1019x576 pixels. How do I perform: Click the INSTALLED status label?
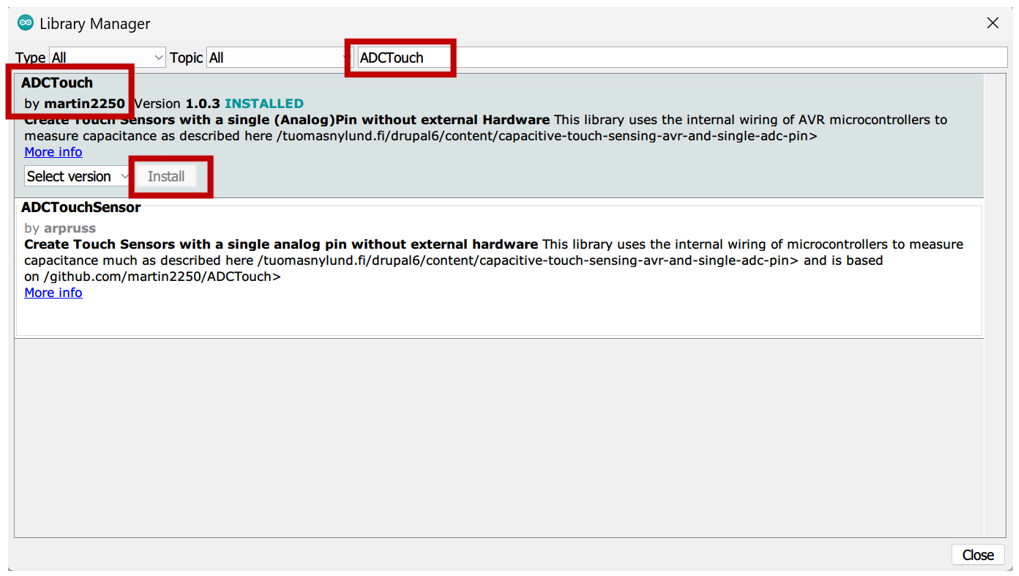[x=264, y=104]
